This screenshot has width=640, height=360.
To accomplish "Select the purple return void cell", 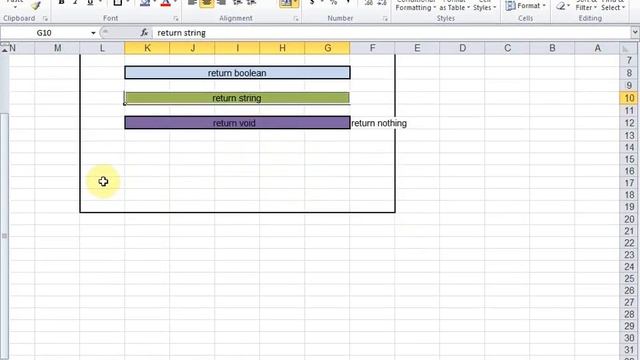I will tap(237, 123).
